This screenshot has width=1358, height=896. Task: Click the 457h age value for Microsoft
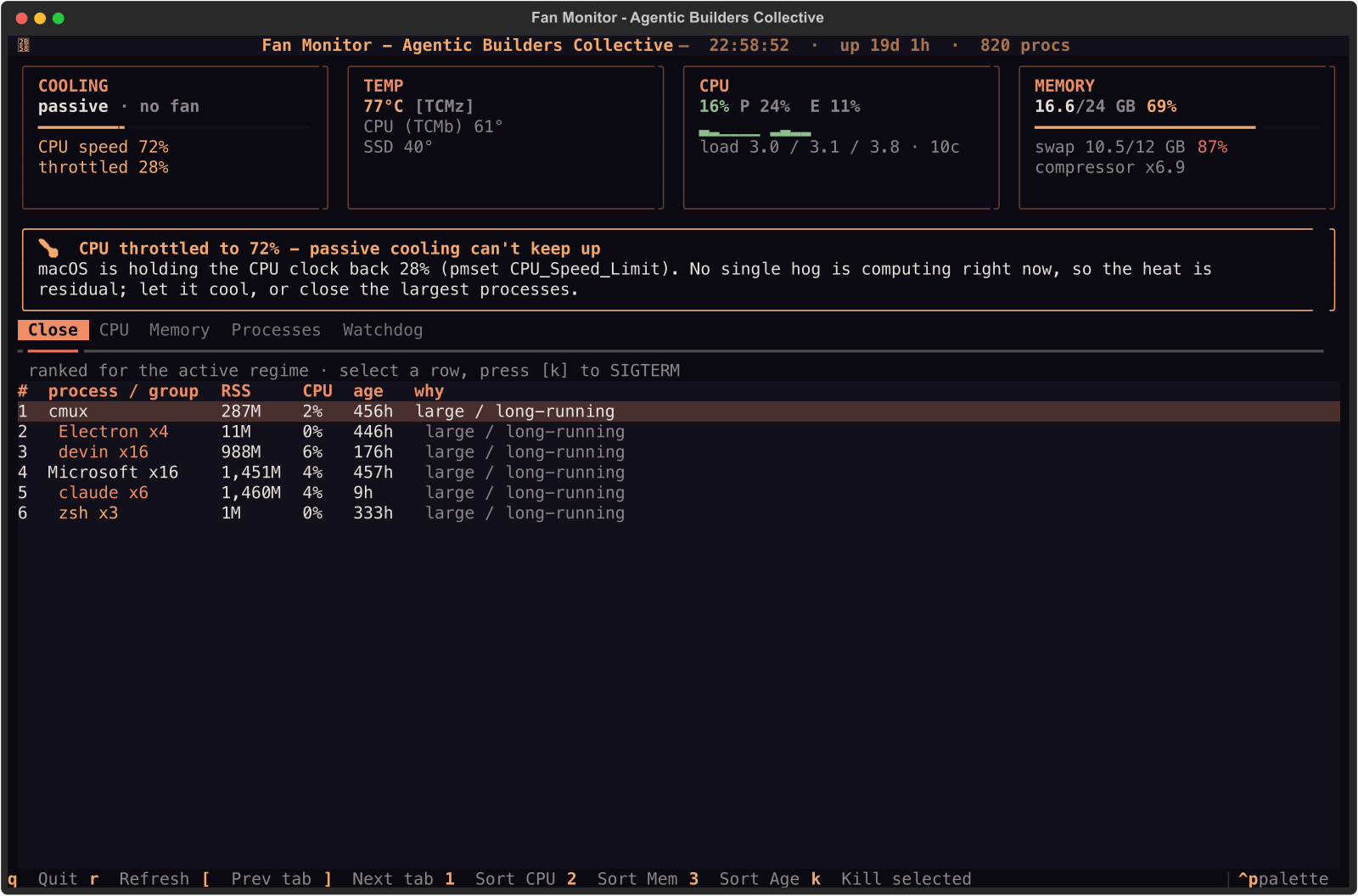coord(373,473)
